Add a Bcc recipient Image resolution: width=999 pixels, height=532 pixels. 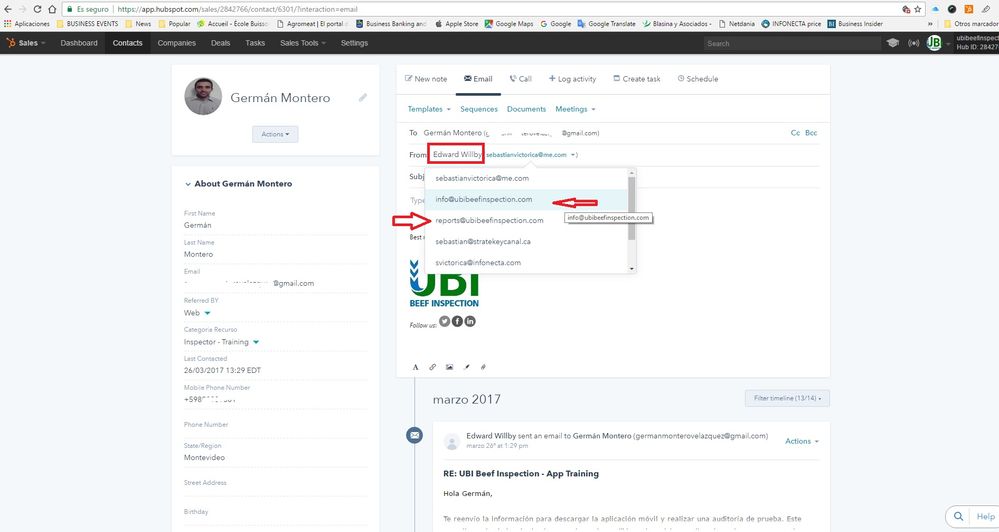click(x=811, y=133)
